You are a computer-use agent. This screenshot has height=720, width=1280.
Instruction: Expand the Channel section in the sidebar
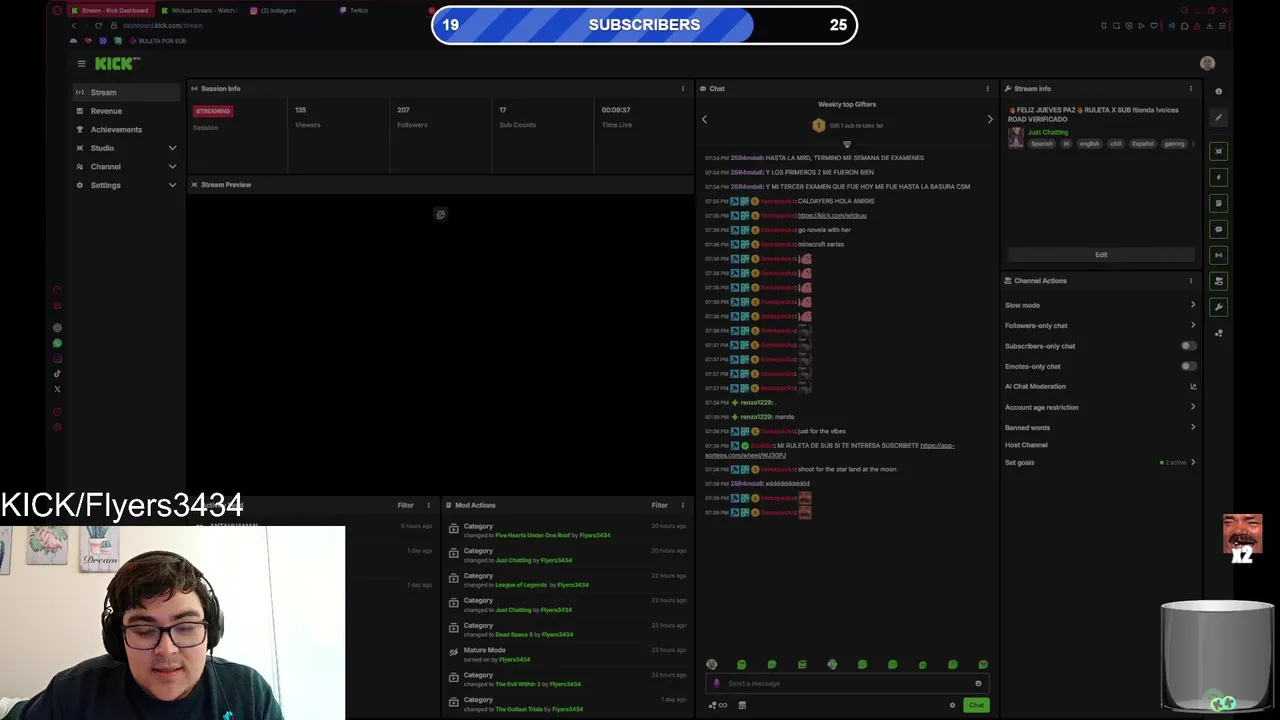click(126, 167)
